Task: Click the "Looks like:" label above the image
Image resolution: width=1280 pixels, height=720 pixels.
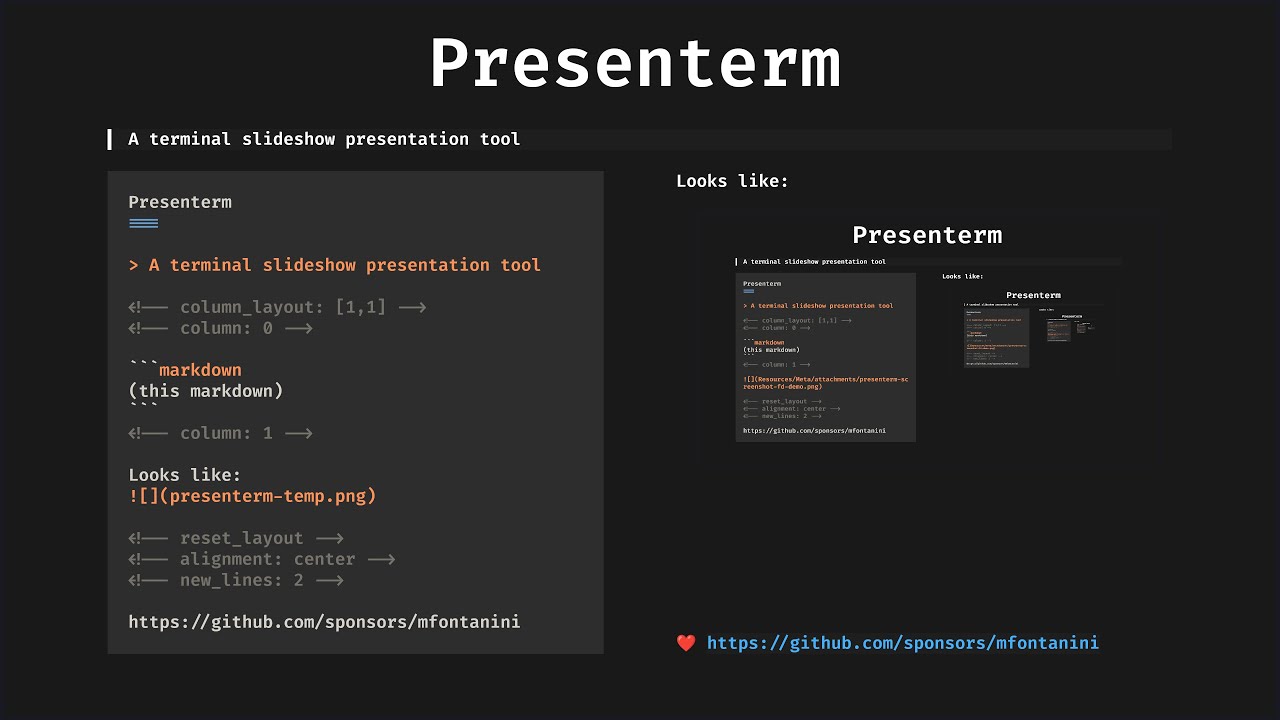Action: tap(732, 181)
